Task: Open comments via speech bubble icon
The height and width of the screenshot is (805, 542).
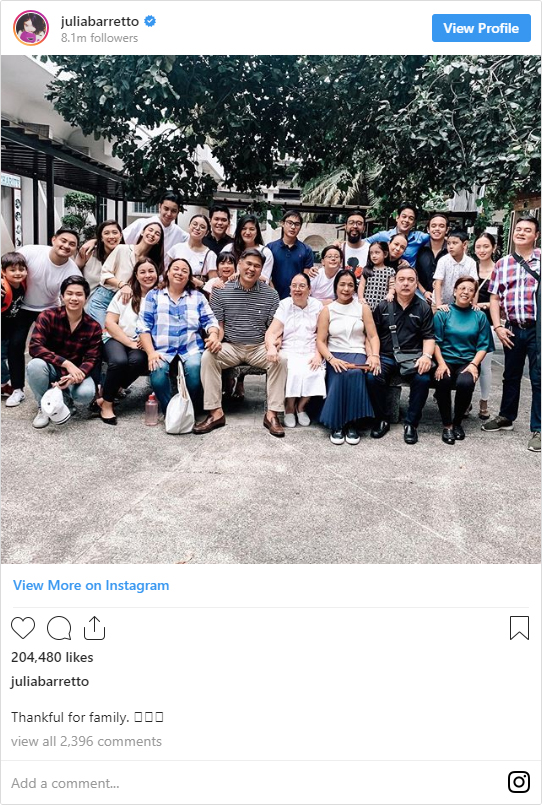Action: pyautogui.click(x=59, y=628)
